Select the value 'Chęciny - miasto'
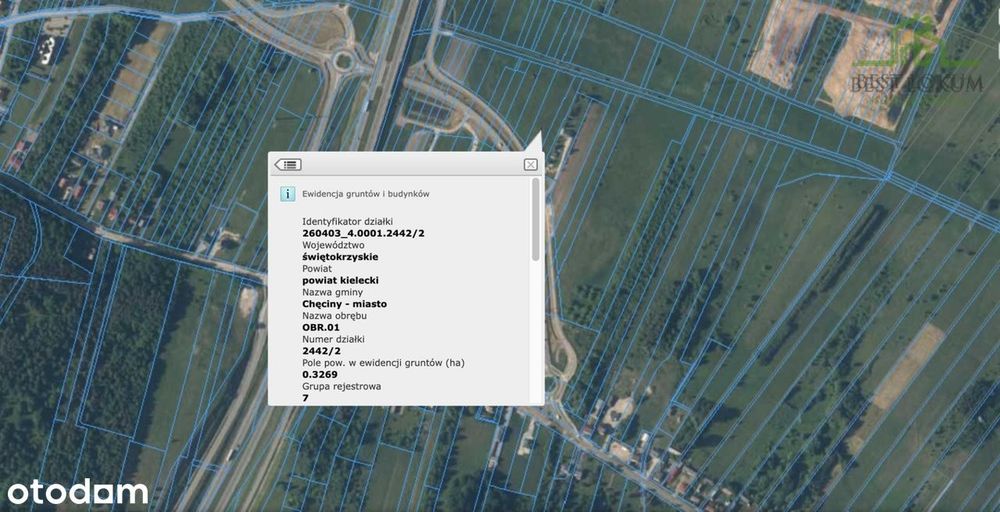 [344, 304]
